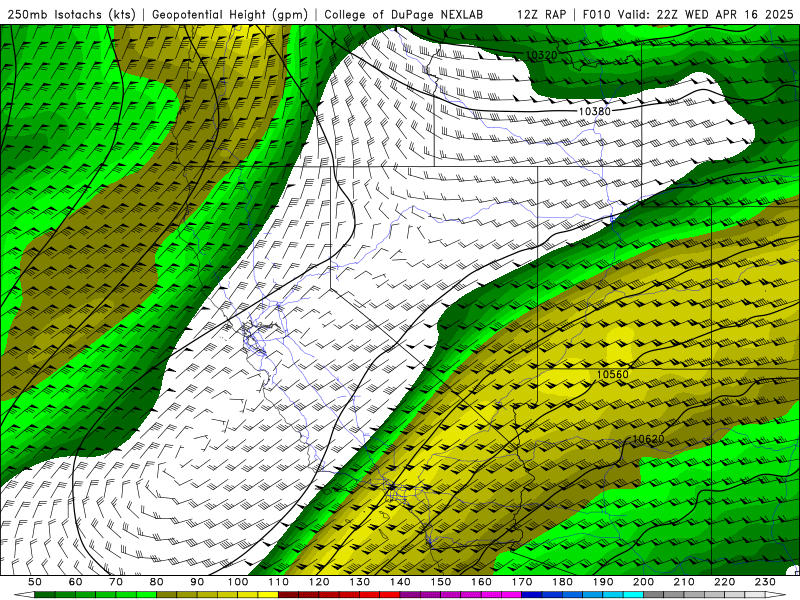Click the 190 kt legend value
800x600 pixels.
pos(603,582)
